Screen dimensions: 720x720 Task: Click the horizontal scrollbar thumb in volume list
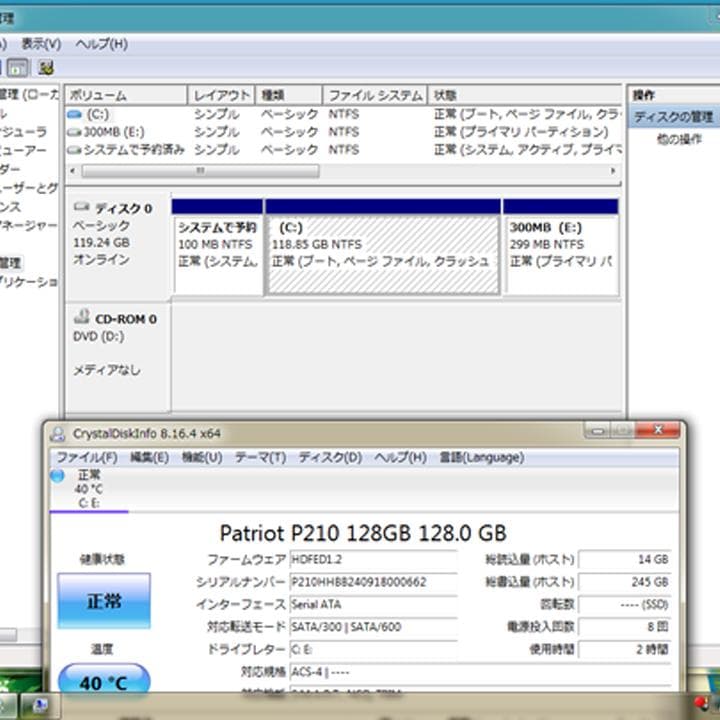[x=200, y=171]
